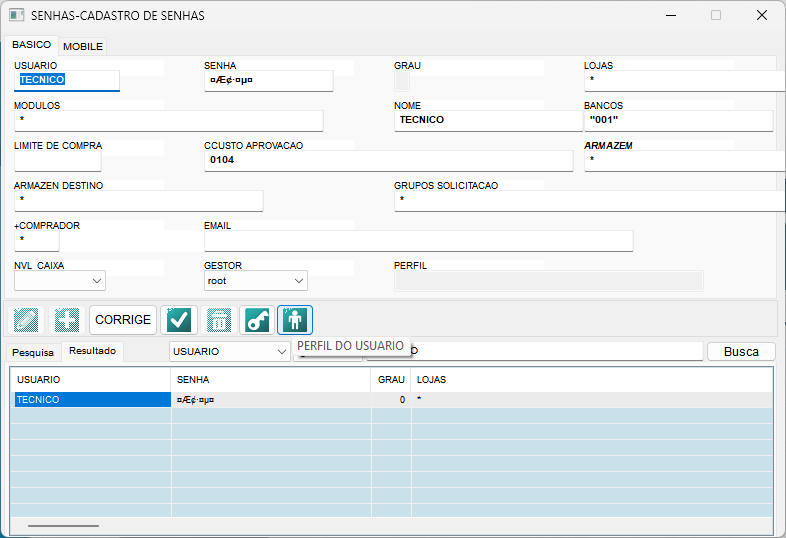Click the trash can delete icon

[219, 320]
